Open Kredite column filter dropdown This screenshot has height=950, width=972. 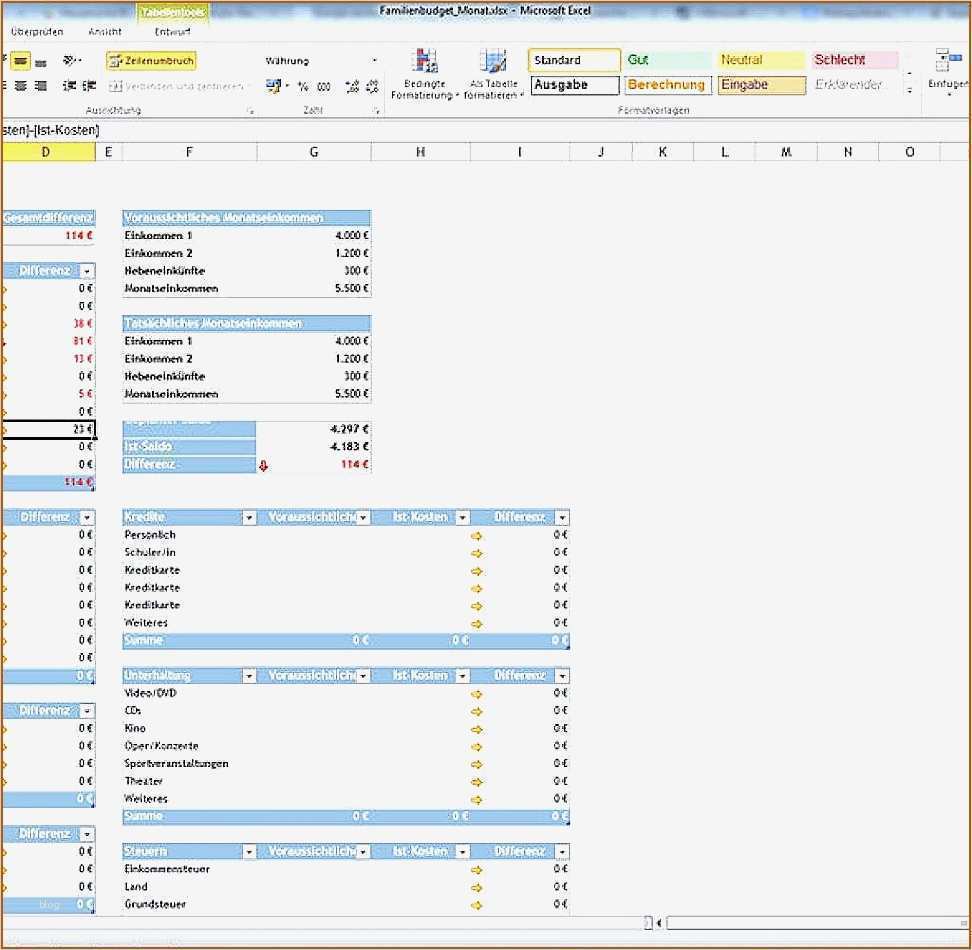point(249,517)
